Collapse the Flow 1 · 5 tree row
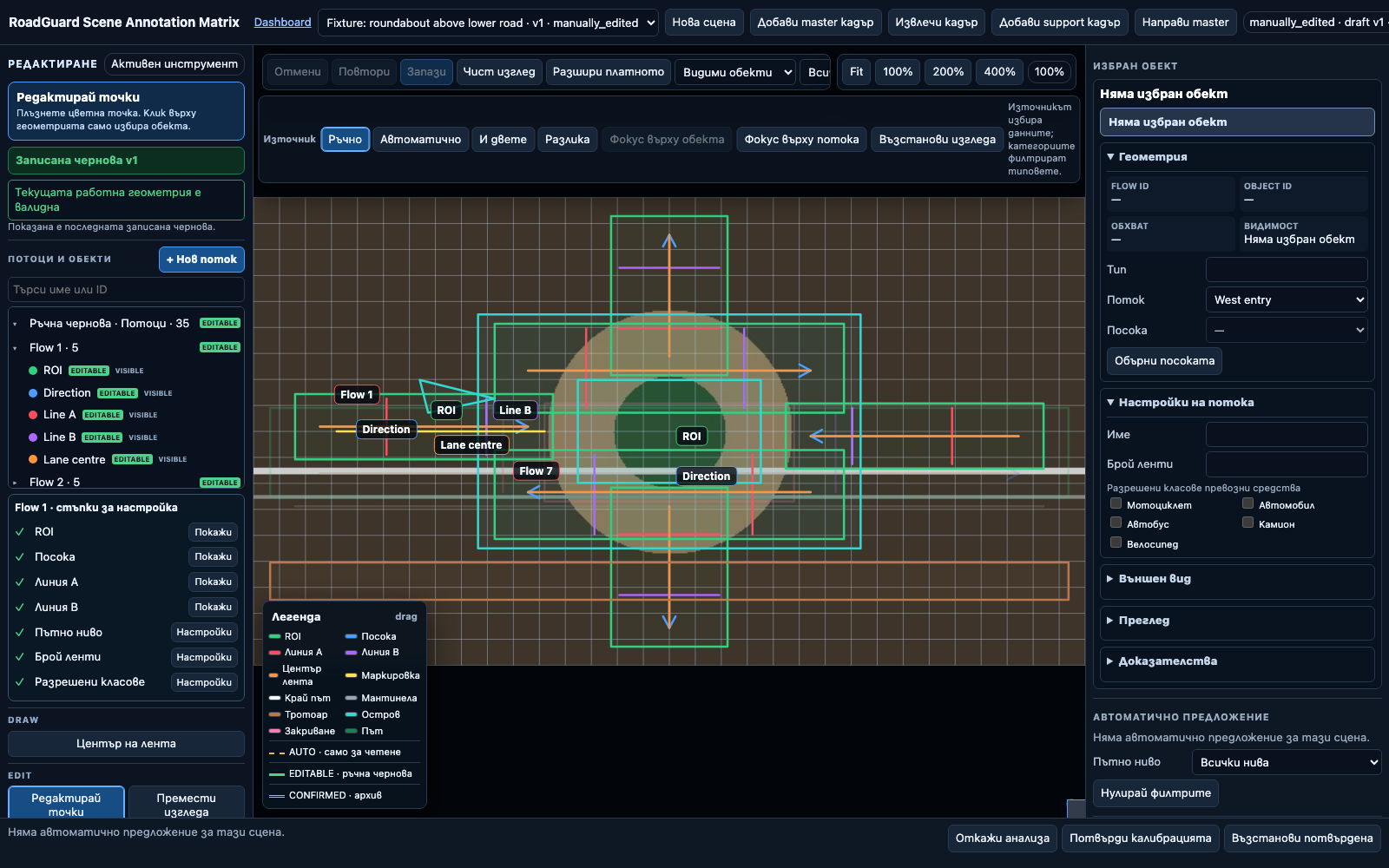Viewport: 1389px width, 868px height. point(15,348)
